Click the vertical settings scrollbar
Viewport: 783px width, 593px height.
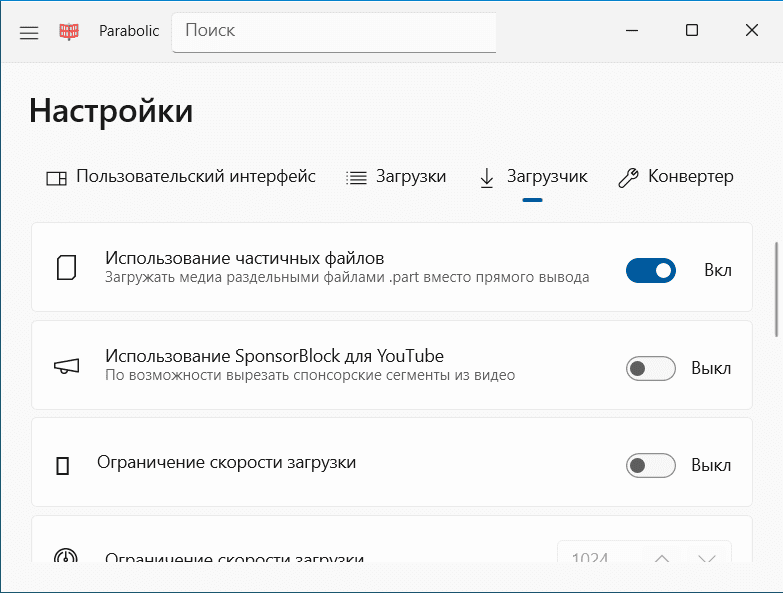pyautogui.click(x=777, y=290)
